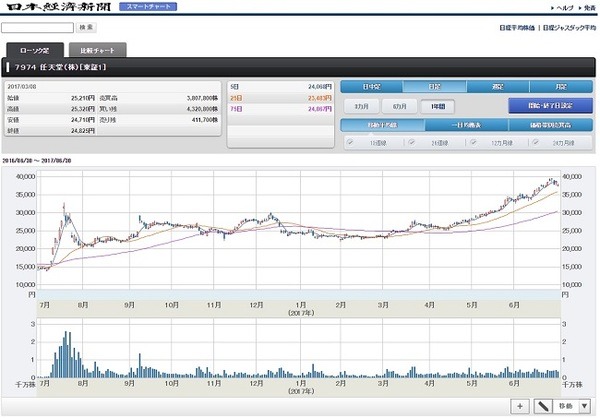
Task: Click the 411,700株 margin value
Action: [205, 120]
